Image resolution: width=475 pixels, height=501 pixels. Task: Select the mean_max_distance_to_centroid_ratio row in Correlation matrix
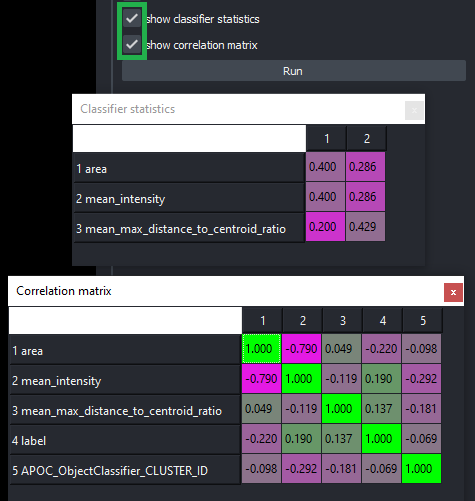(125, 410)
